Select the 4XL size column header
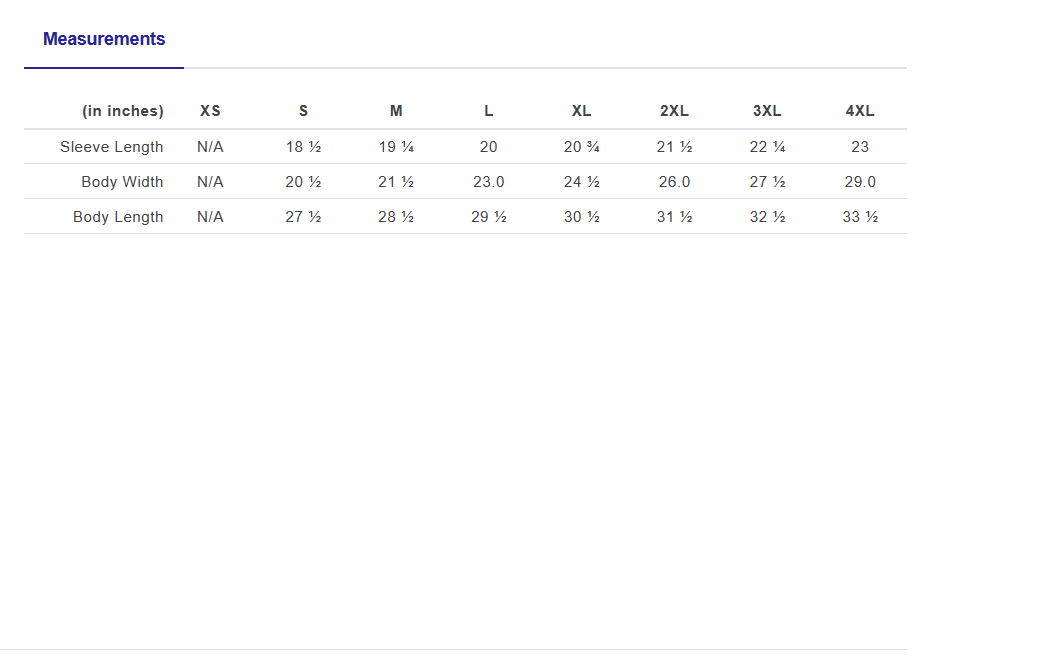The height and width of the screenshot is (665, 1051). coord(860,111)
